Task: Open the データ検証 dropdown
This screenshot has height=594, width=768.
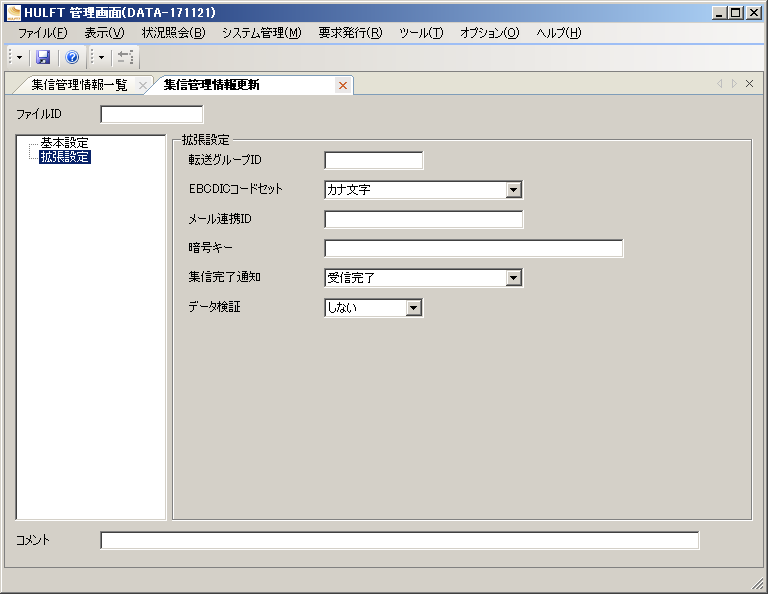Action: point(413,308)
